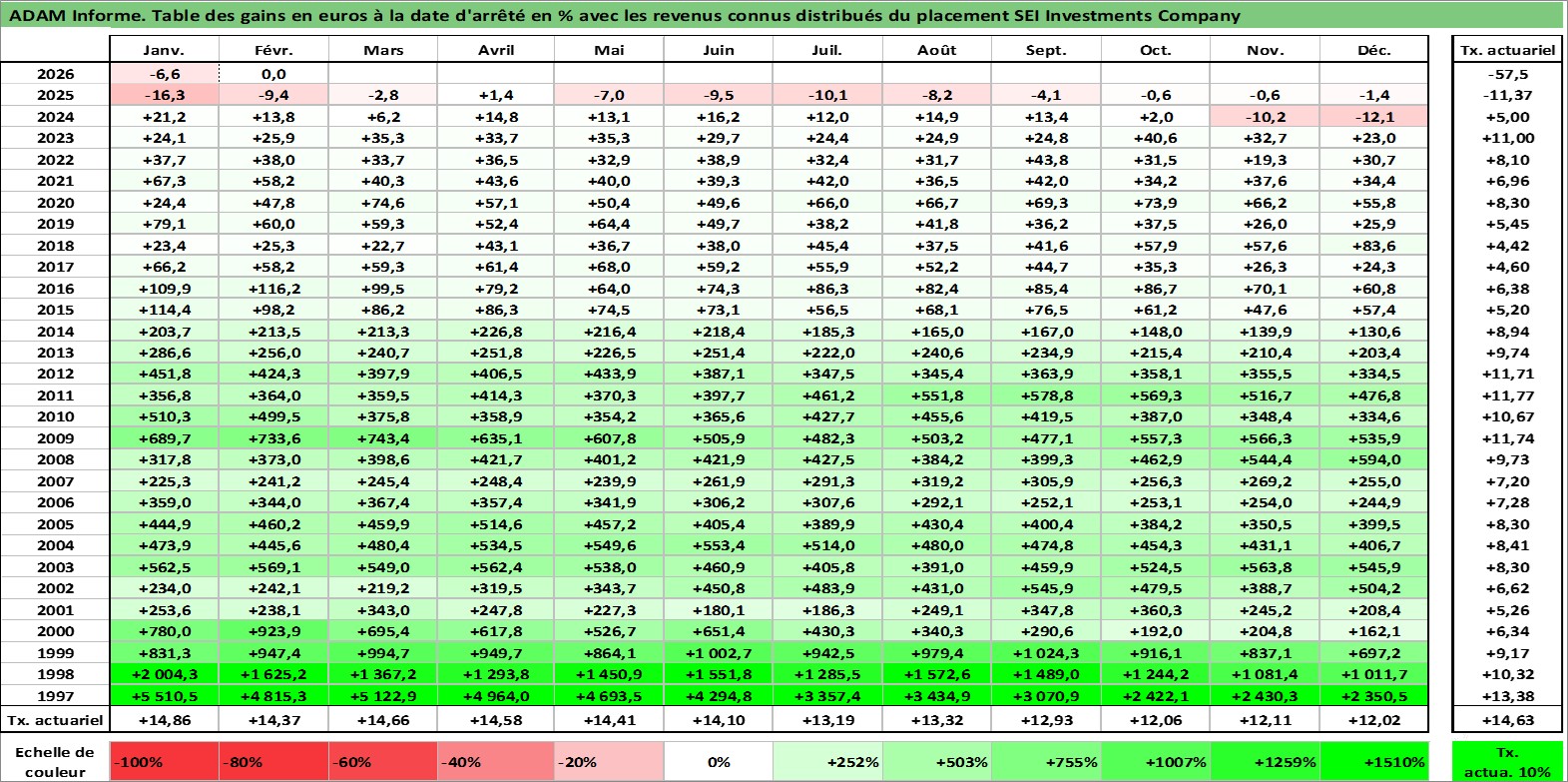Click the 'Tx. actua. 10%' green box
Image resolution: width=1568 pixels, height=782 pixels.
(1507, 761)
